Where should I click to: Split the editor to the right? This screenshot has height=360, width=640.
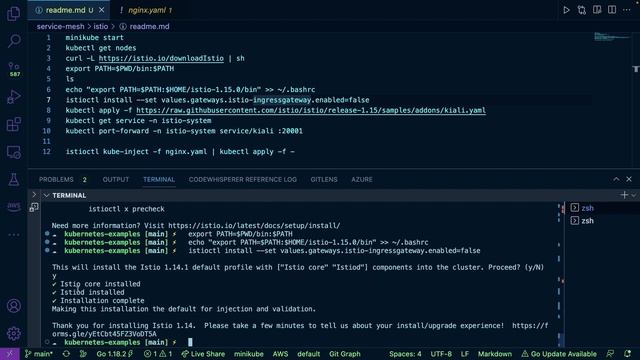612,10
